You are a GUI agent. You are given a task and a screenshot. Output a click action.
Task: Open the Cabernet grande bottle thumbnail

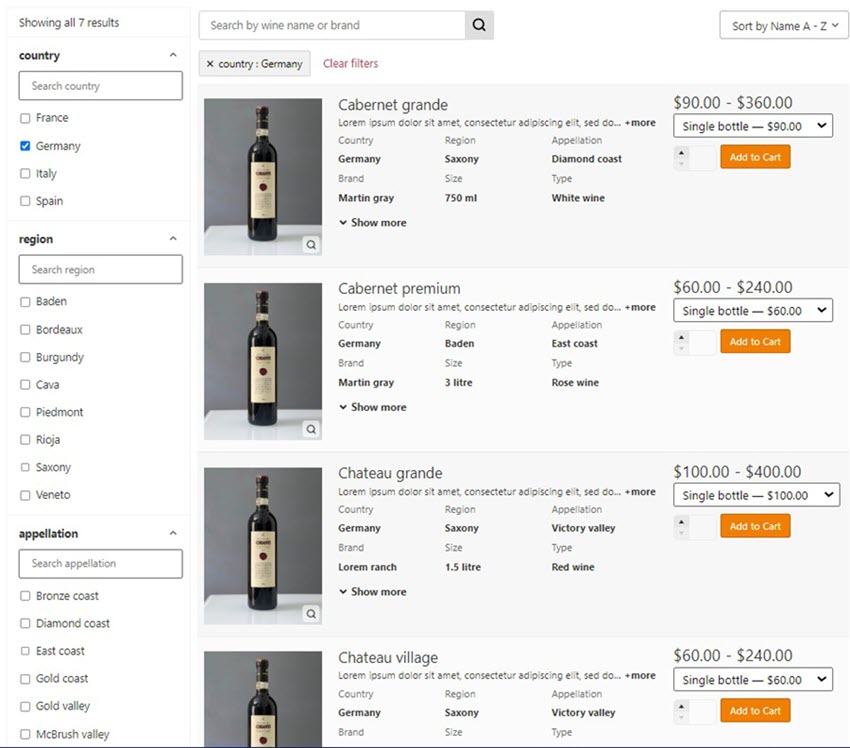tap(263, 177)
